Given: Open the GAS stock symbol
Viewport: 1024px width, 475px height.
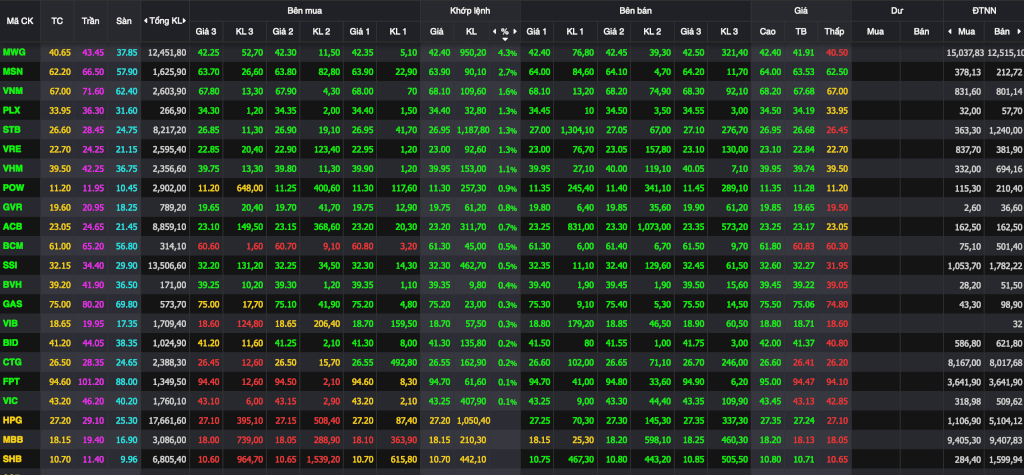Looking at the screenshot, I should 12,304.
